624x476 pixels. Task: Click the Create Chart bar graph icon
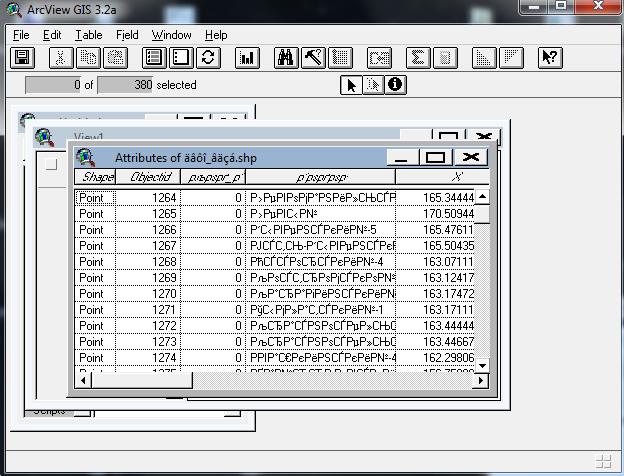pyautogui.click(x=247, y=58)
